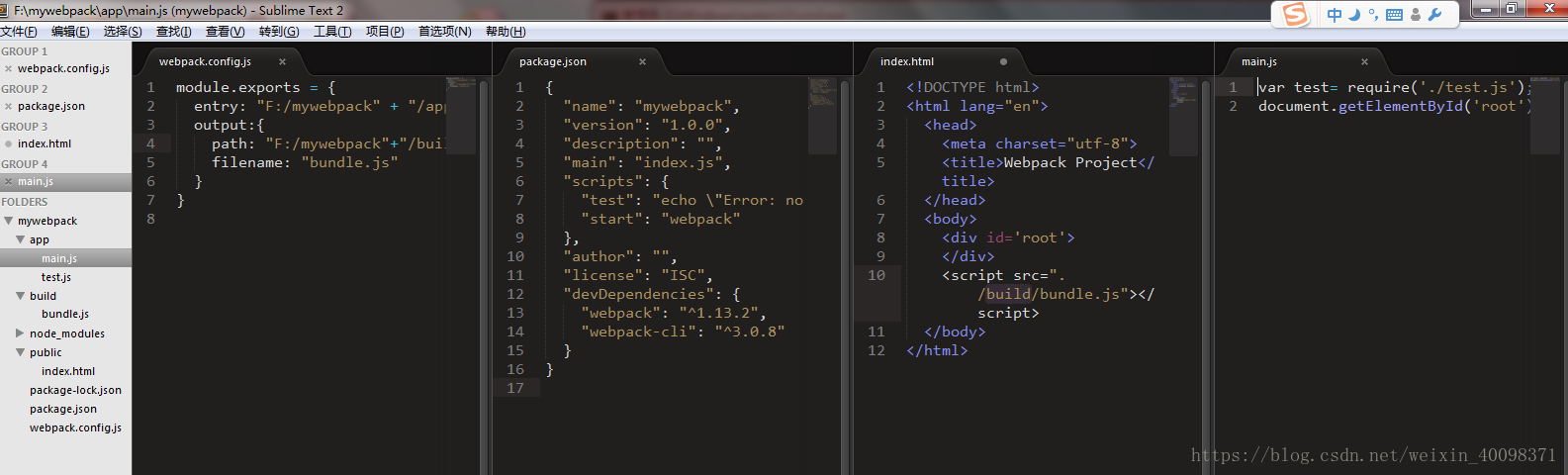
Task: Expand the node_modules folder
Action: coord(21,333)
